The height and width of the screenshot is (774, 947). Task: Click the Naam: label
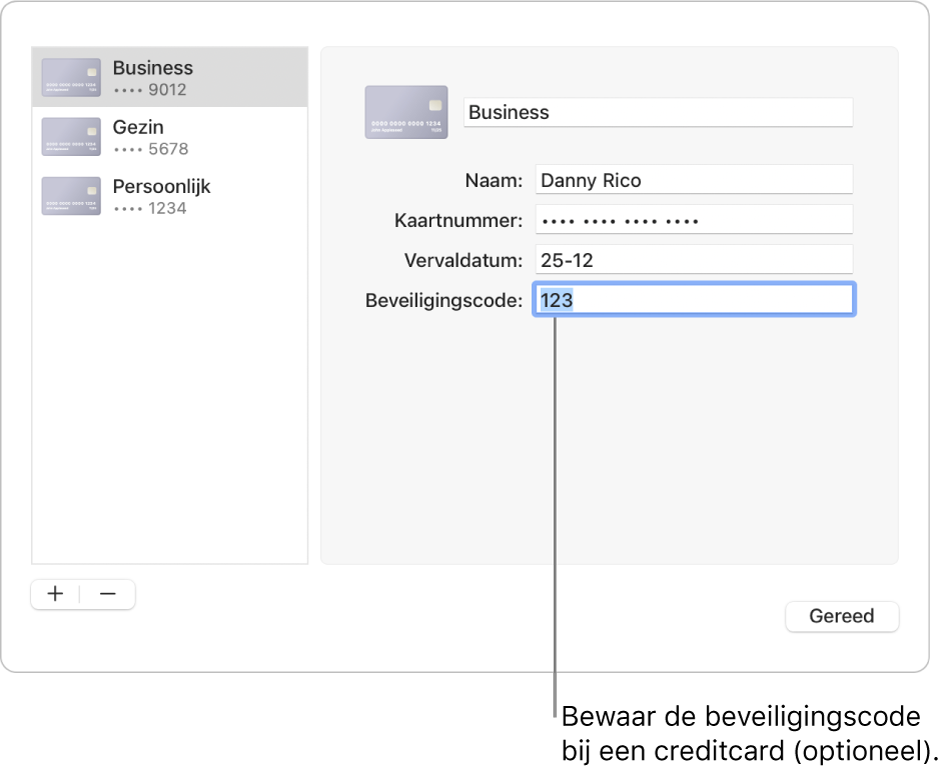point(493,181)
